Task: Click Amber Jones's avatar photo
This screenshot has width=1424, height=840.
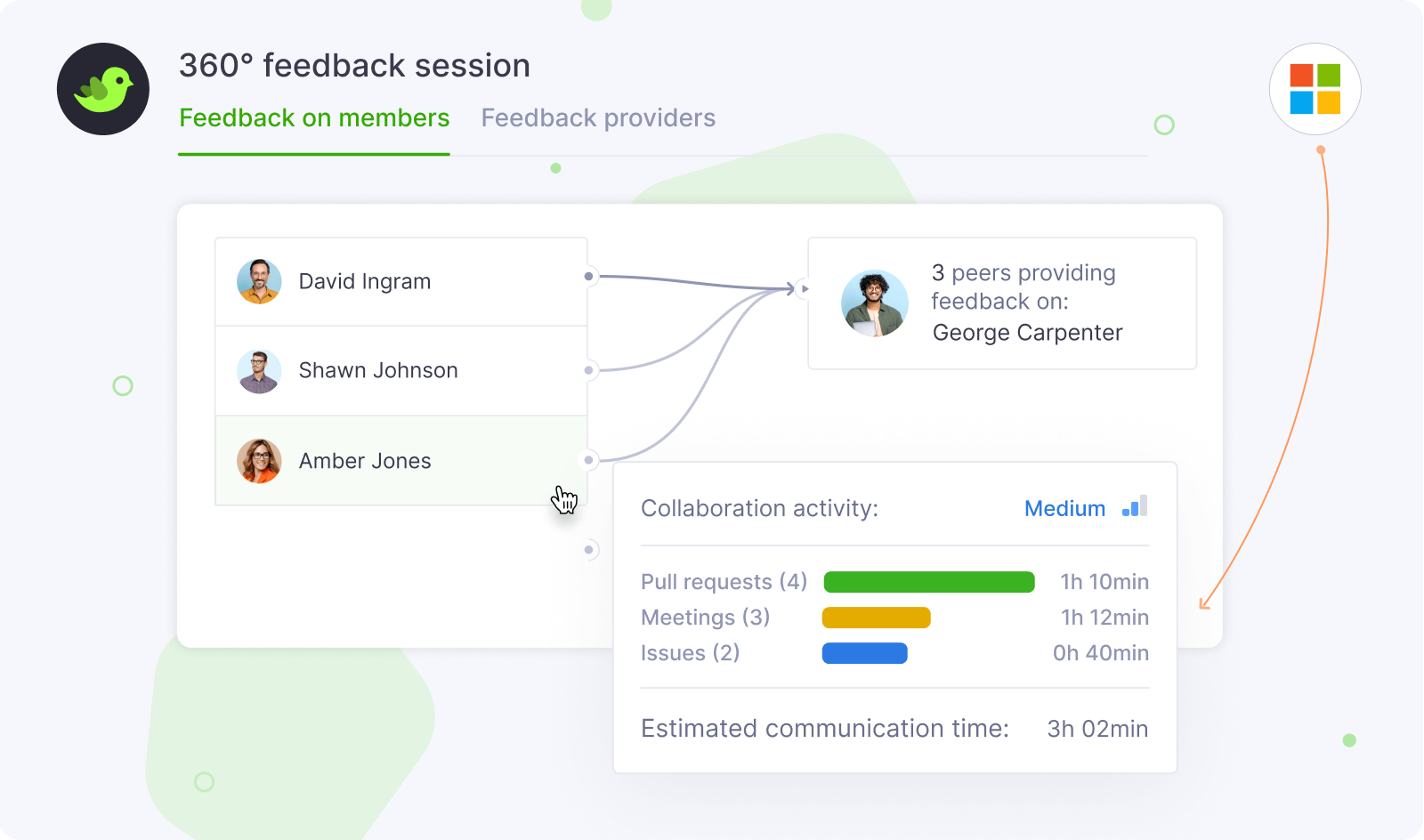Action: tap(259, 461)
